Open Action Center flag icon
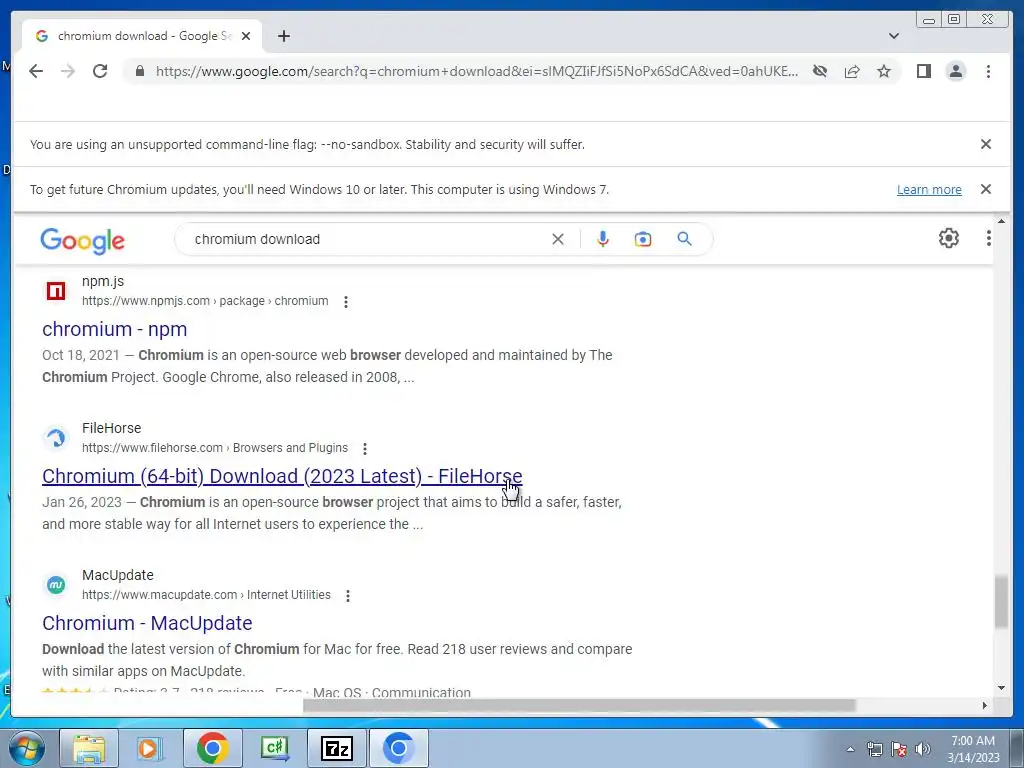The image size is (1024, 768). [899, 749]
